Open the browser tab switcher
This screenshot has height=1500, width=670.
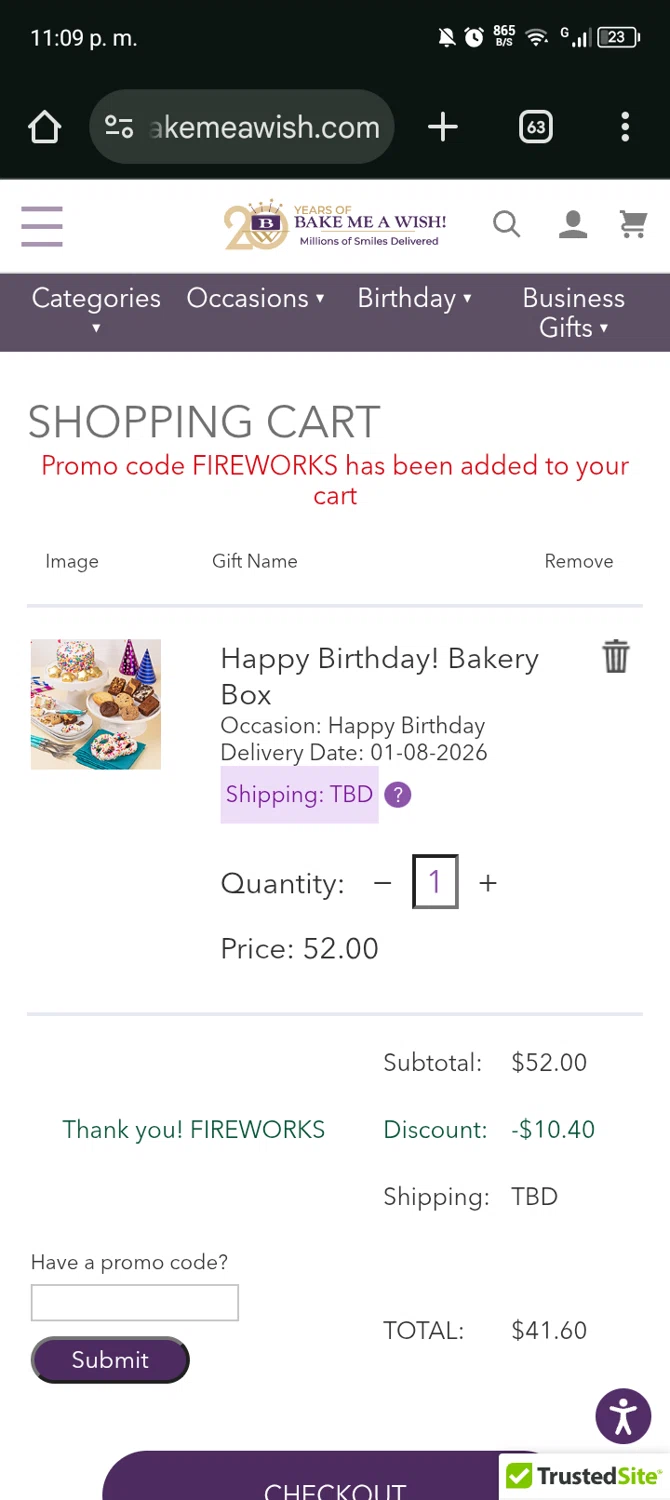[x=536, y=127]
